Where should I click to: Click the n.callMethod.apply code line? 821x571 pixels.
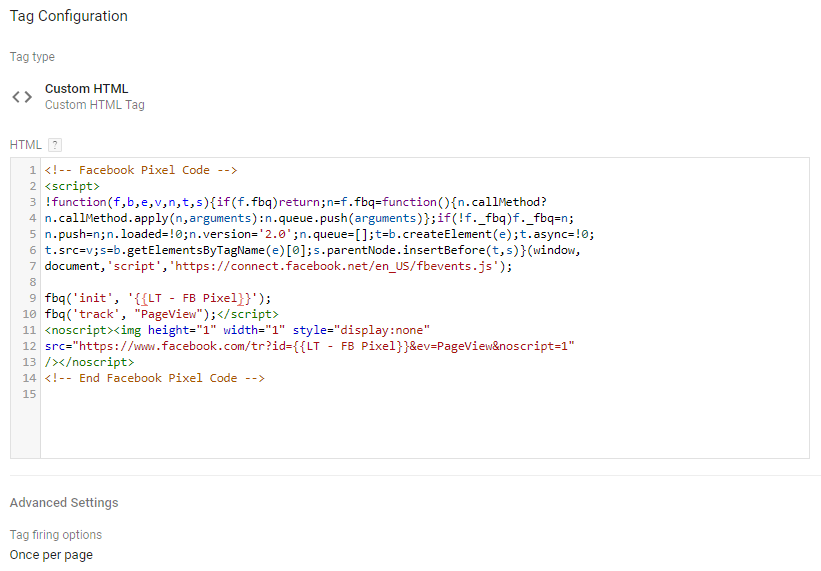(309, 218)
